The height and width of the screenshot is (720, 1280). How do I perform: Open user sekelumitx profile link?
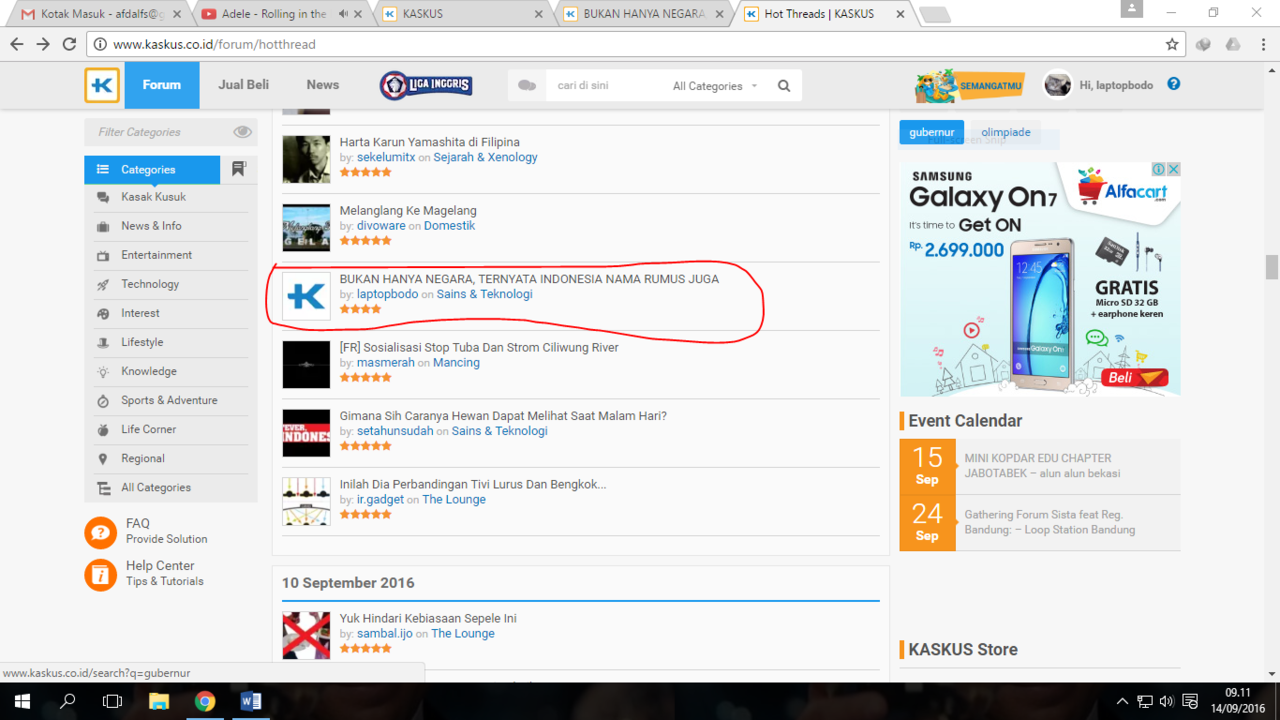(386, 157)
